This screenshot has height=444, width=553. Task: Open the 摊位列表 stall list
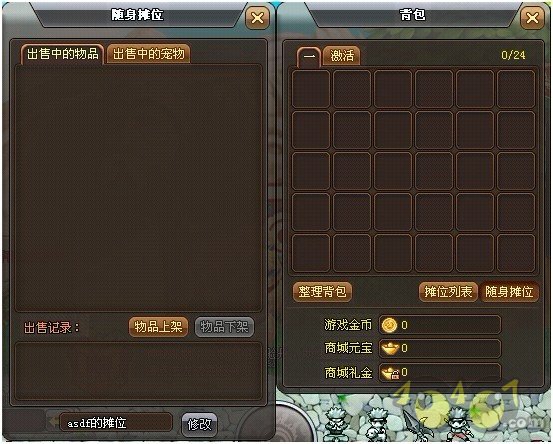coord(448,292)
